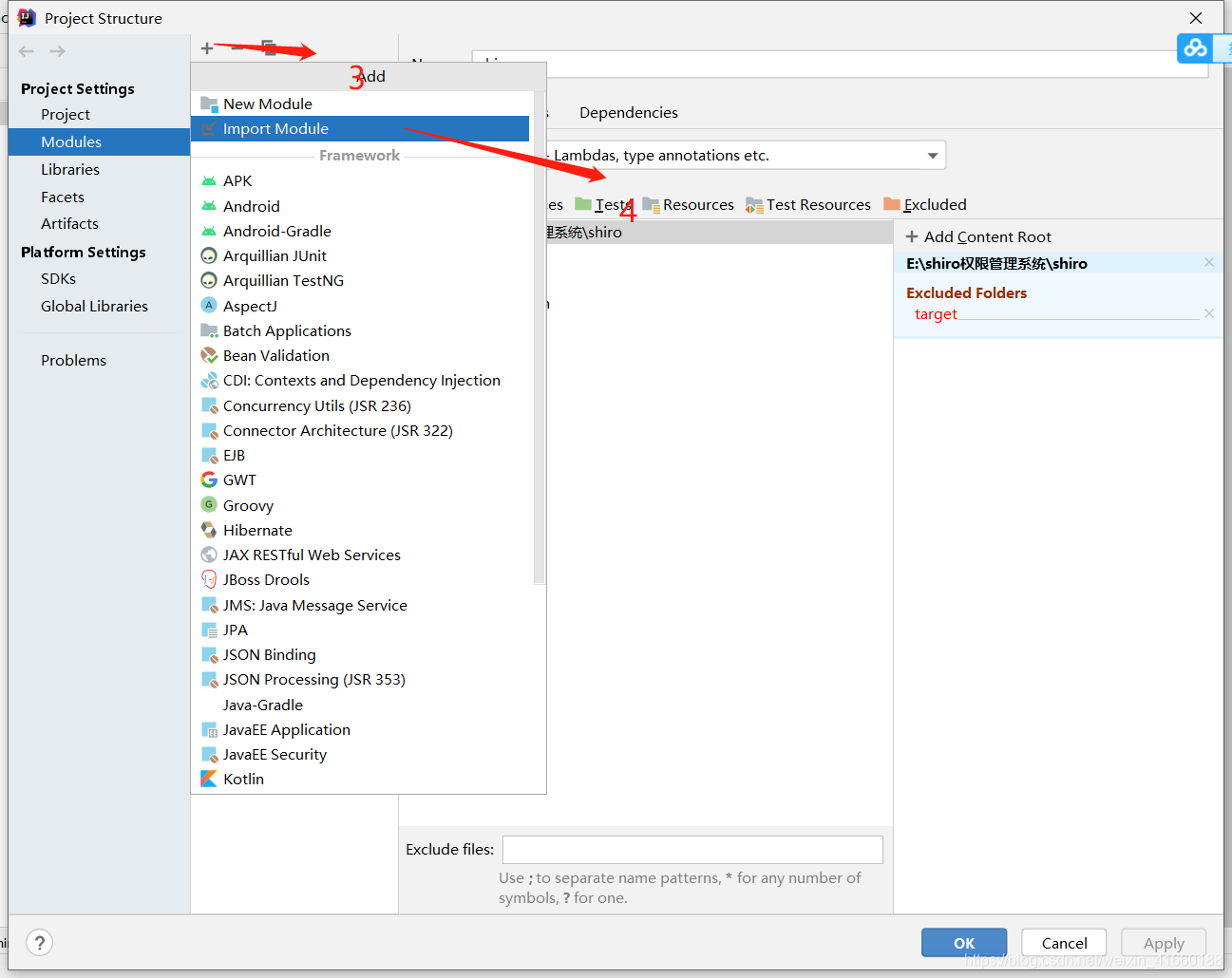Switch to the Dependencies tab
The image size is (1232, 978).
coord(628,112)
